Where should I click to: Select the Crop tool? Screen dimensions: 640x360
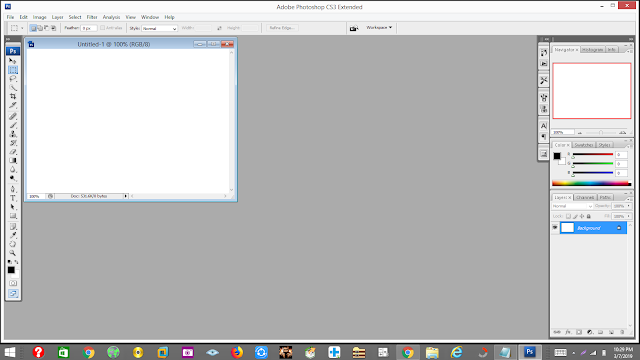point(13,97)
